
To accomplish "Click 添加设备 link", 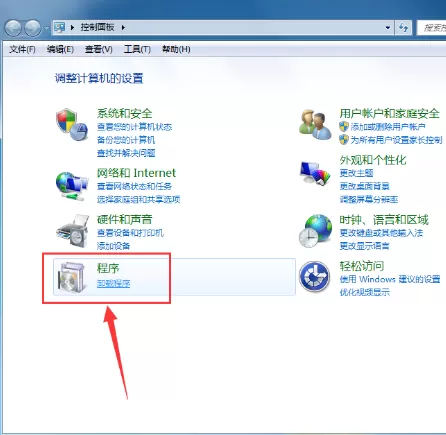I will [113, 246].
